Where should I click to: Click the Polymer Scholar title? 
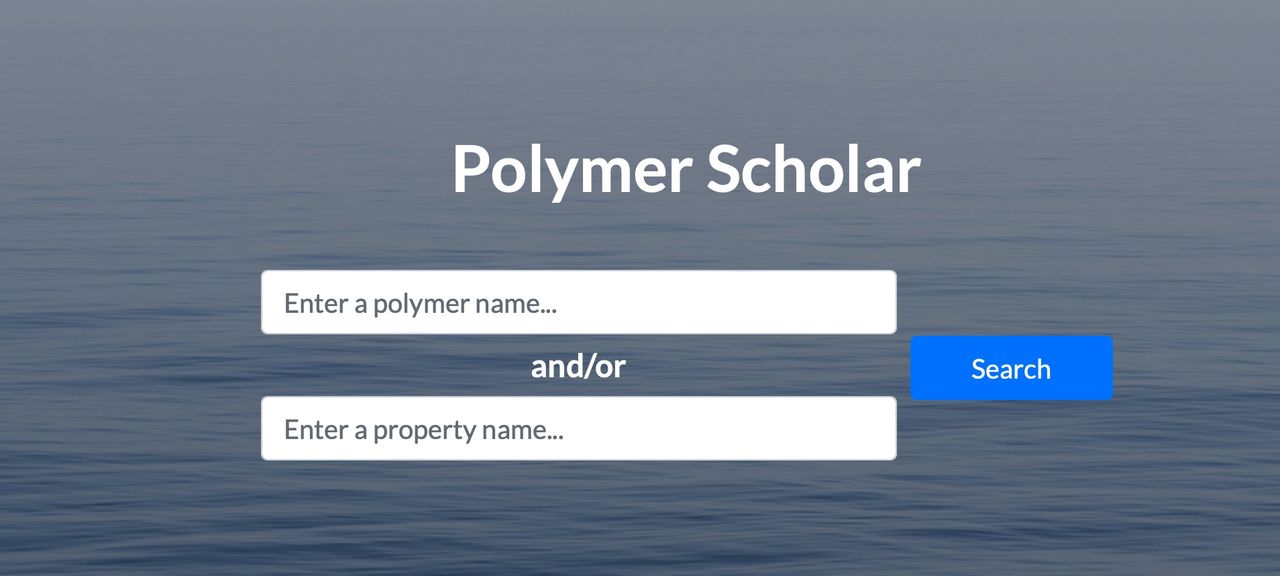pos(685,169)
